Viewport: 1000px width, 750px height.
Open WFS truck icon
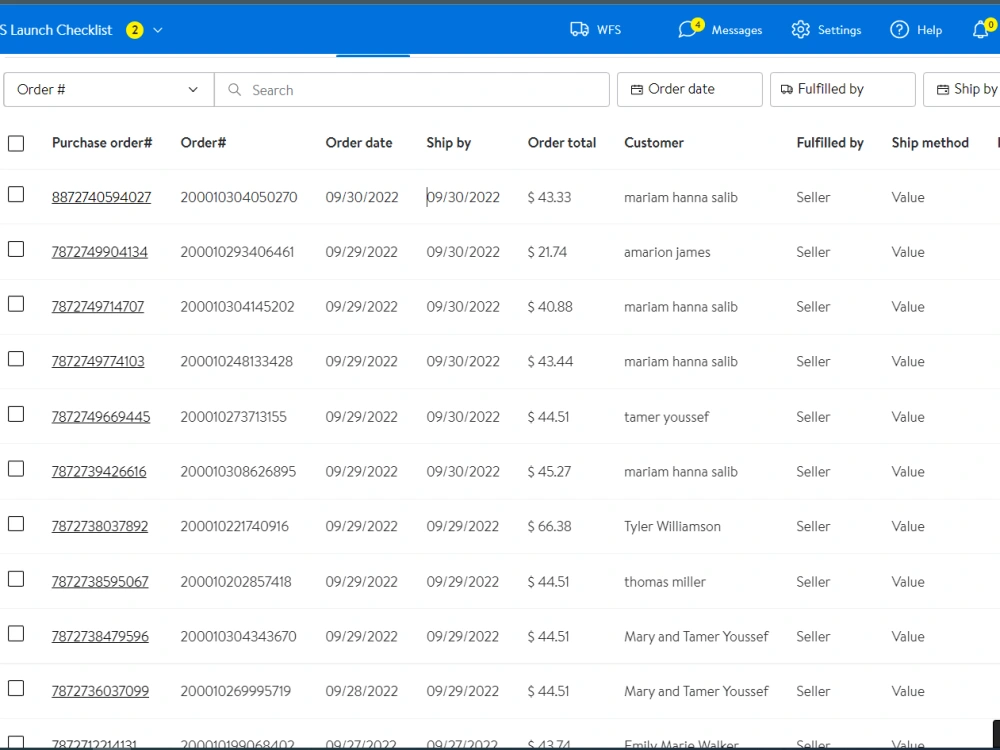click(x=579, y=29)
